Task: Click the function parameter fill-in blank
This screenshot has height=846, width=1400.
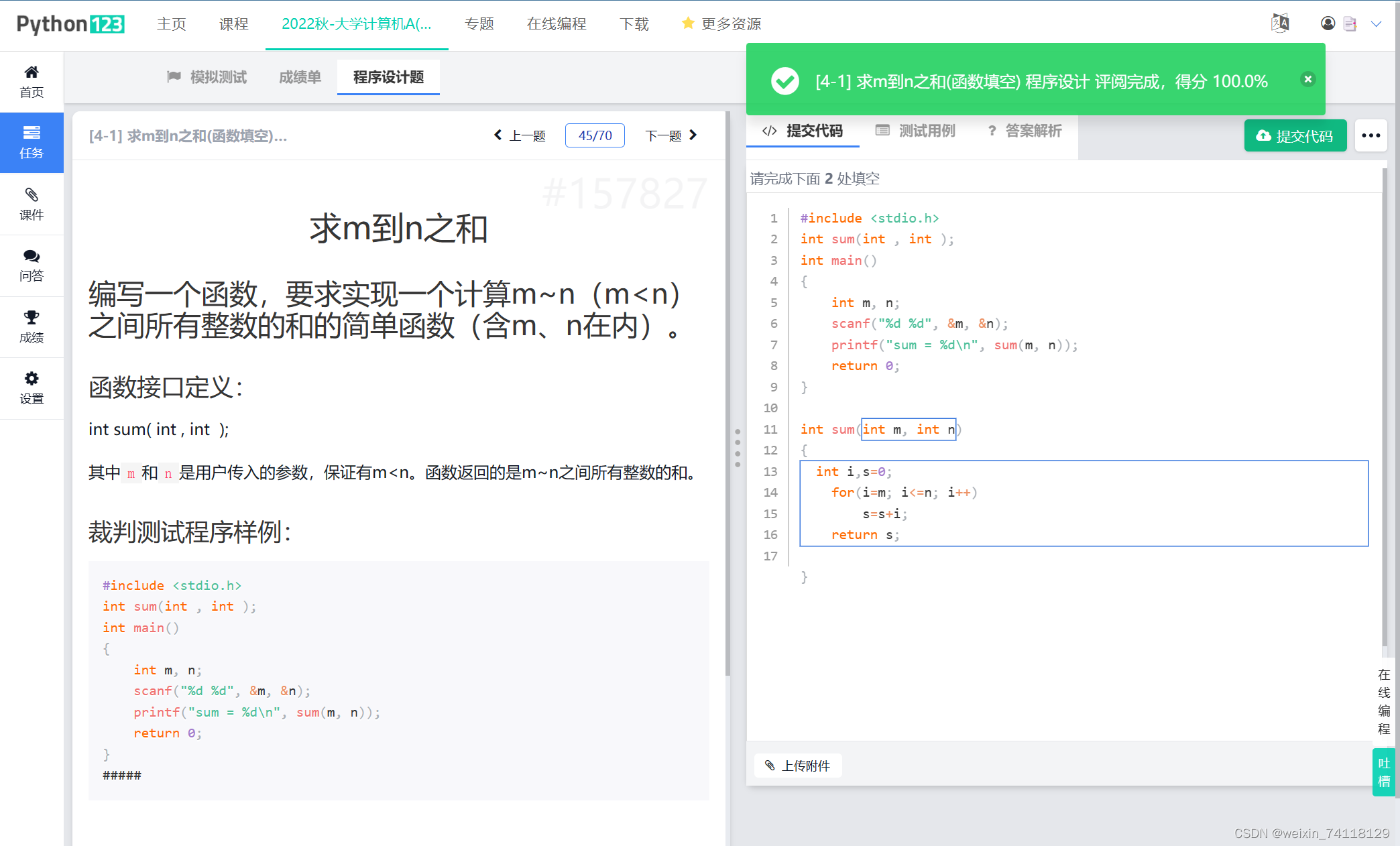Action: click(909, 429)
